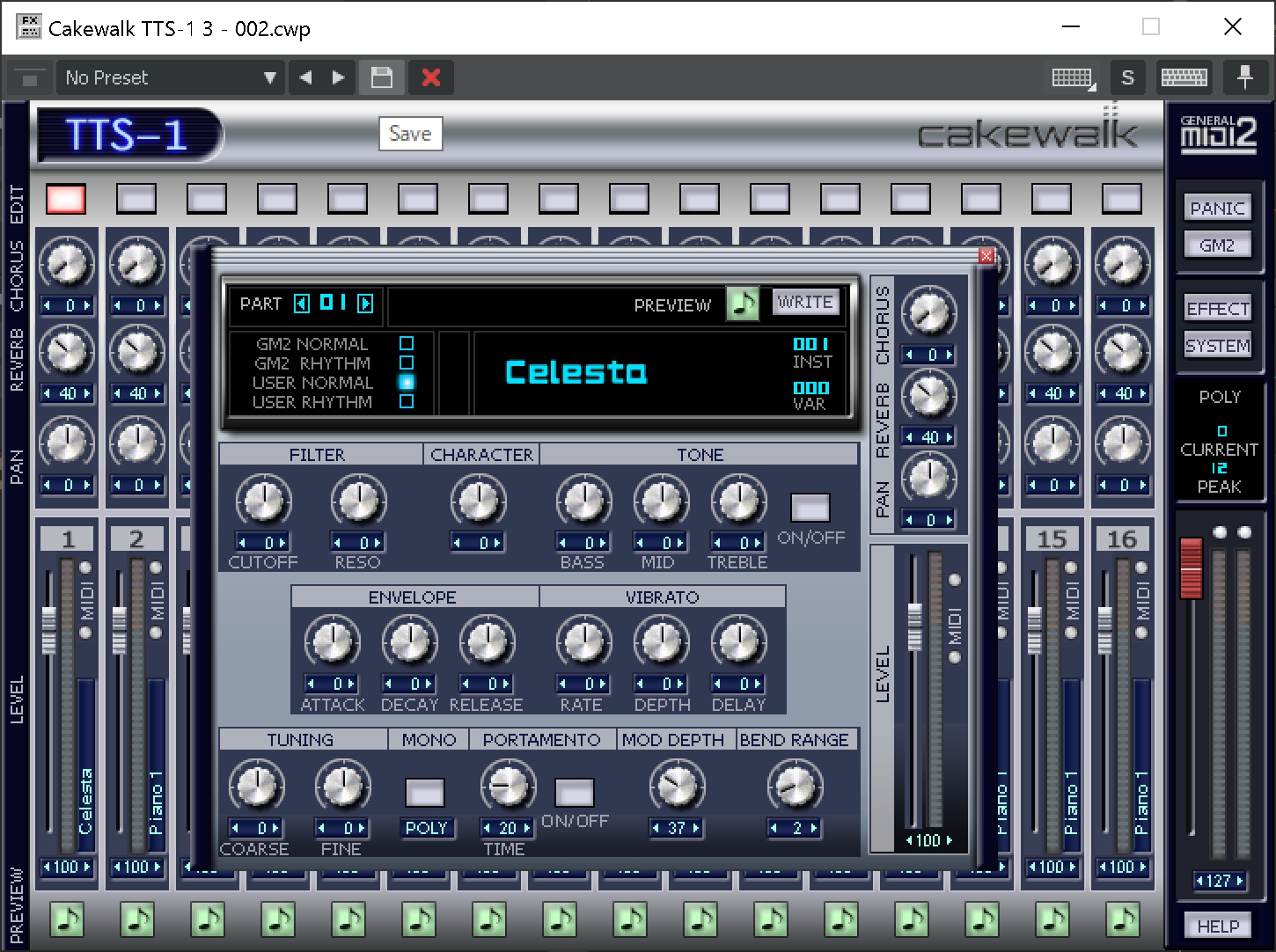Image resolution: width=1276 pixels, height=952 pixels.
Task: Open the small keyboard dropdown icon
Action: pos(1074,77)
